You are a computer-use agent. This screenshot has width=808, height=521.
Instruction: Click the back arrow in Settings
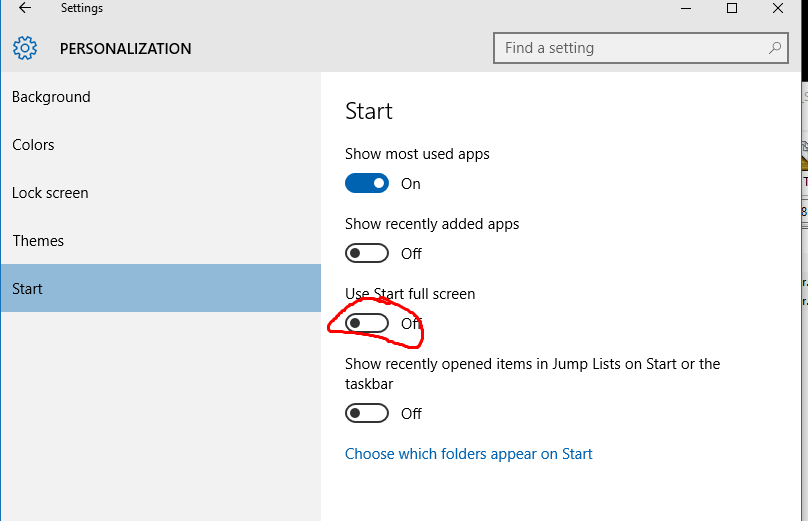pos(25,8)
